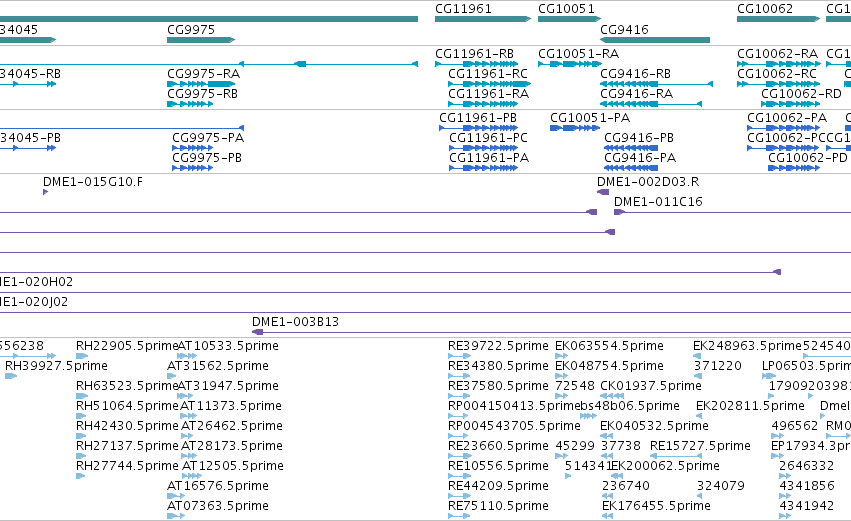851x521 pixels.
Task: Select the CG9416 gene bar
Action: click(655, 40)
